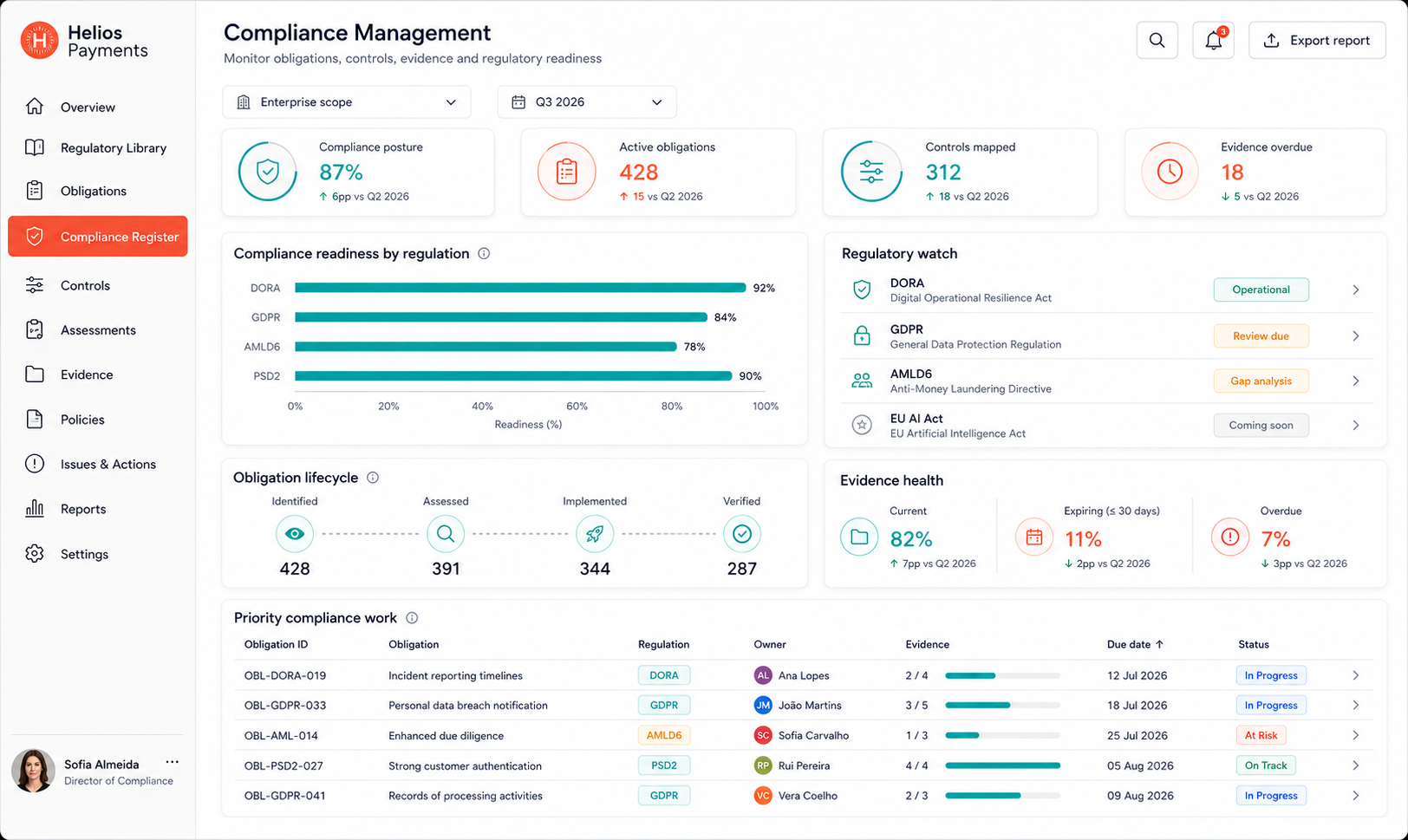Click Sofia Almeida profile photo

pyautogui.click(x=33, y=771)
